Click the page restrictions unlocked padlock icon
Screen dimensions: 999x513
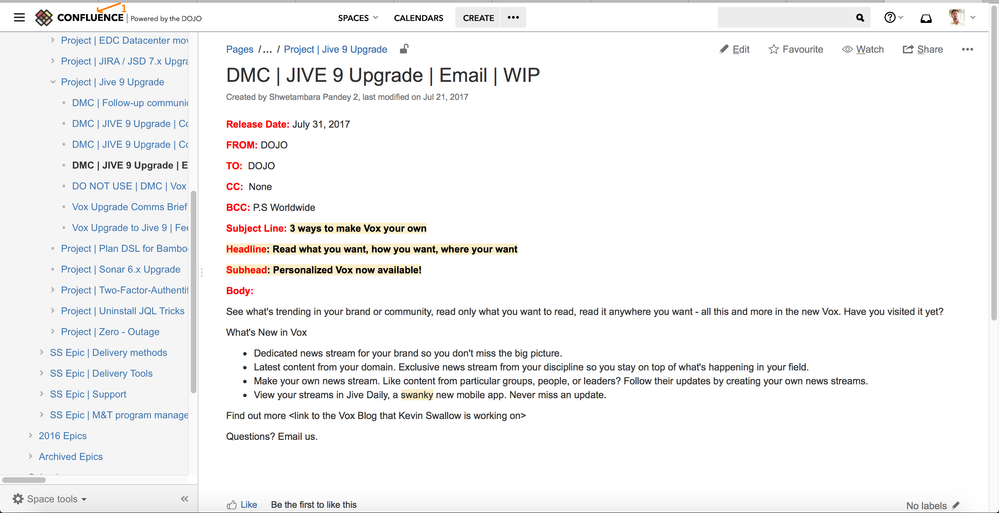coord(404,49)
